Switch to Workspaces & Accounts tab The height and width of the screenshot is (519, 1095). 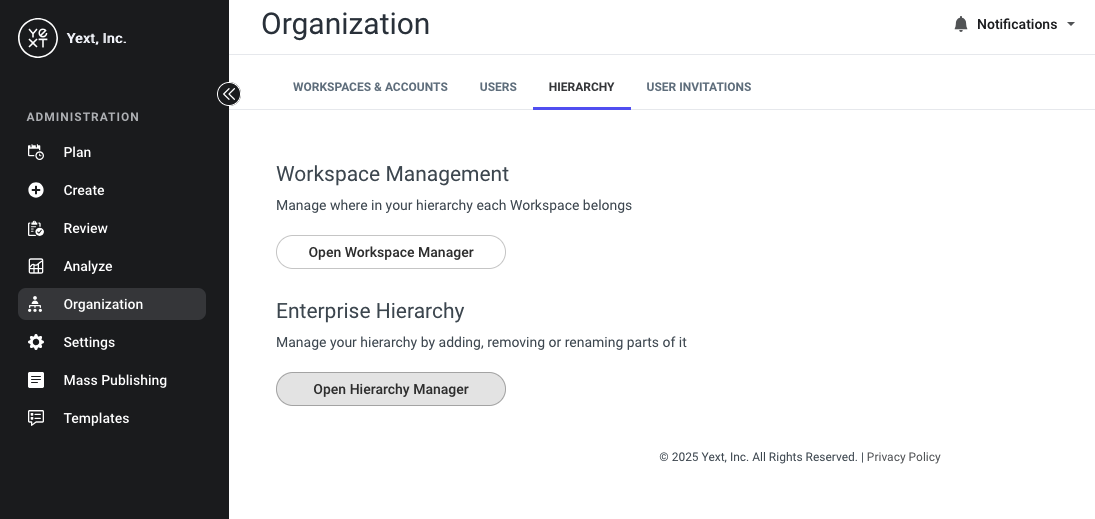(370, 87)
